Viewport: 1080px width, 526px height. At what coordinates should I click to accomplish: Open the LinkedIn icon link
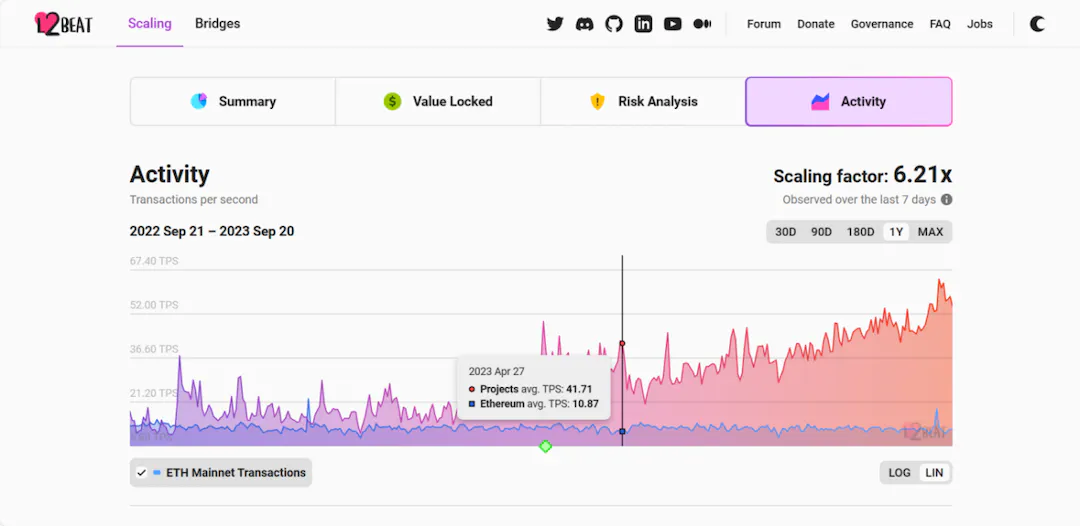[643, 24]
